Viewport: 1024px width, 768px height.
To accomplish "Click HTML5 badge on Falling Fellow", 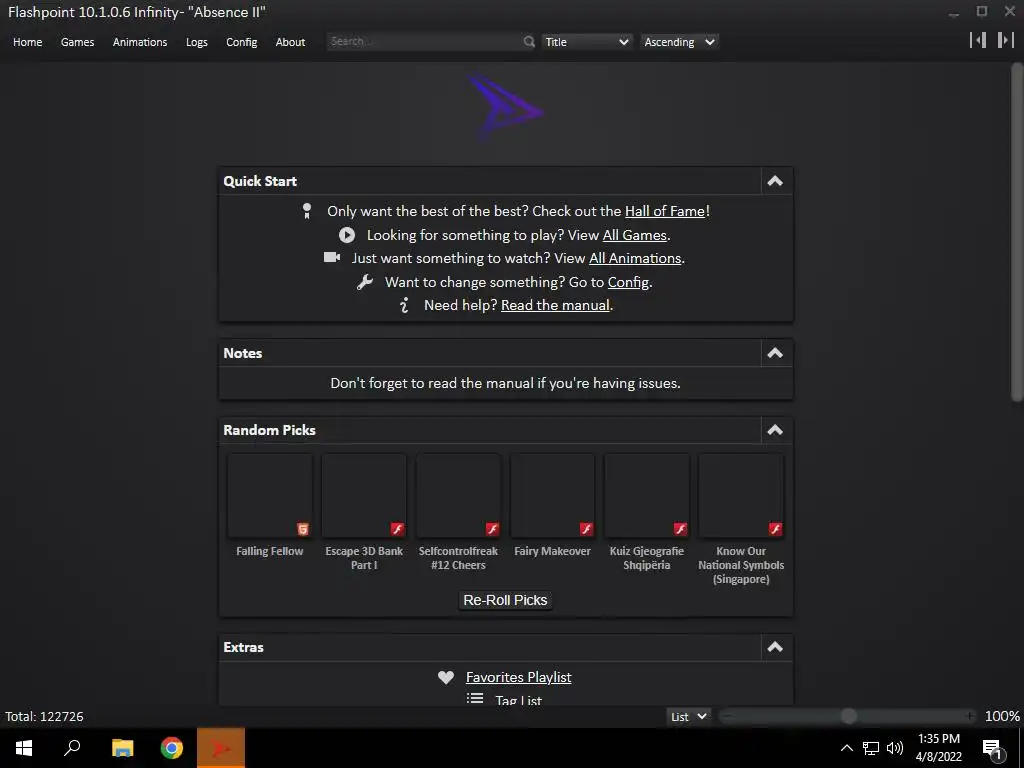I will click(x=302, y=529).
